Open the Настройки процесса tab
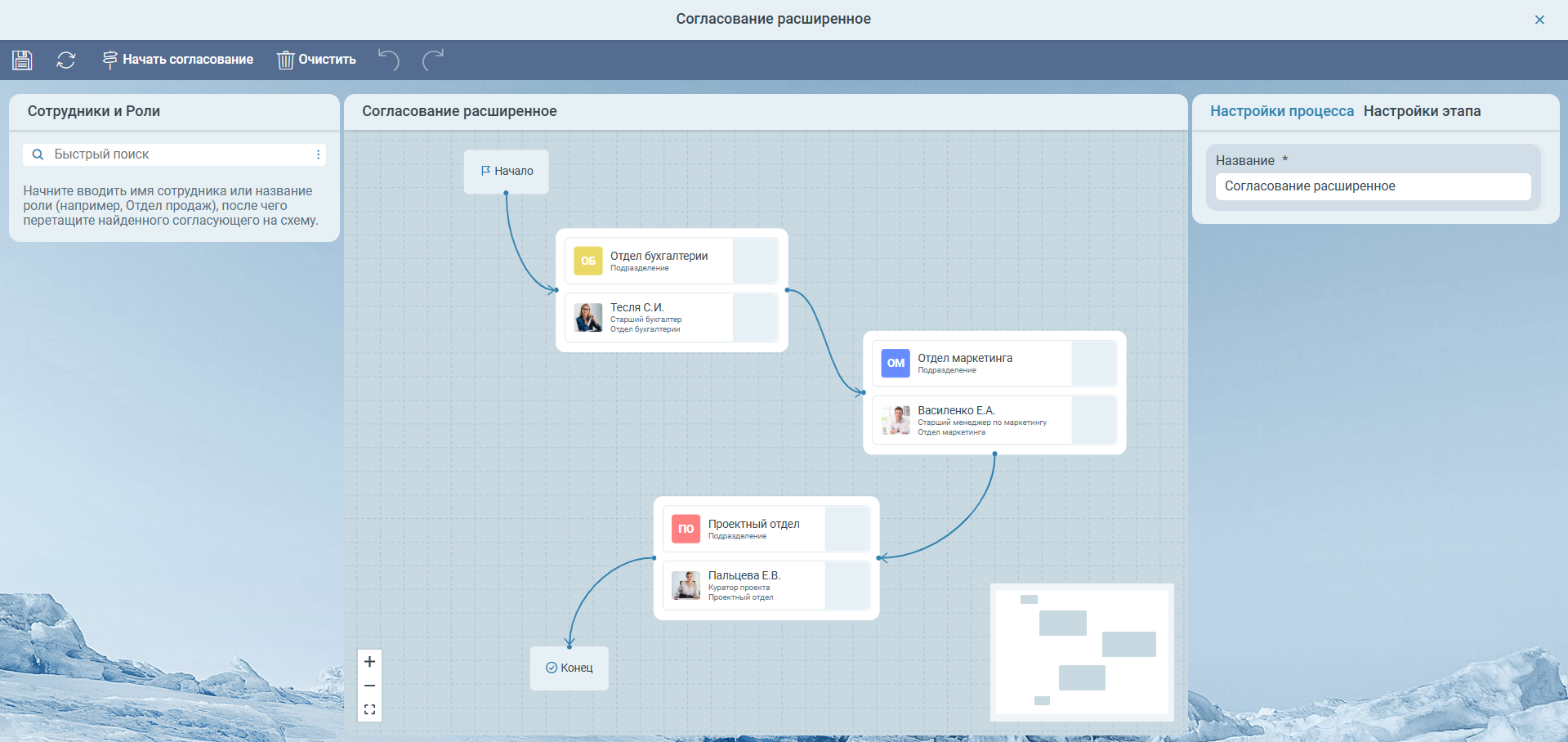Viewport: 1568px width, 742px height. coord(1281,111)
